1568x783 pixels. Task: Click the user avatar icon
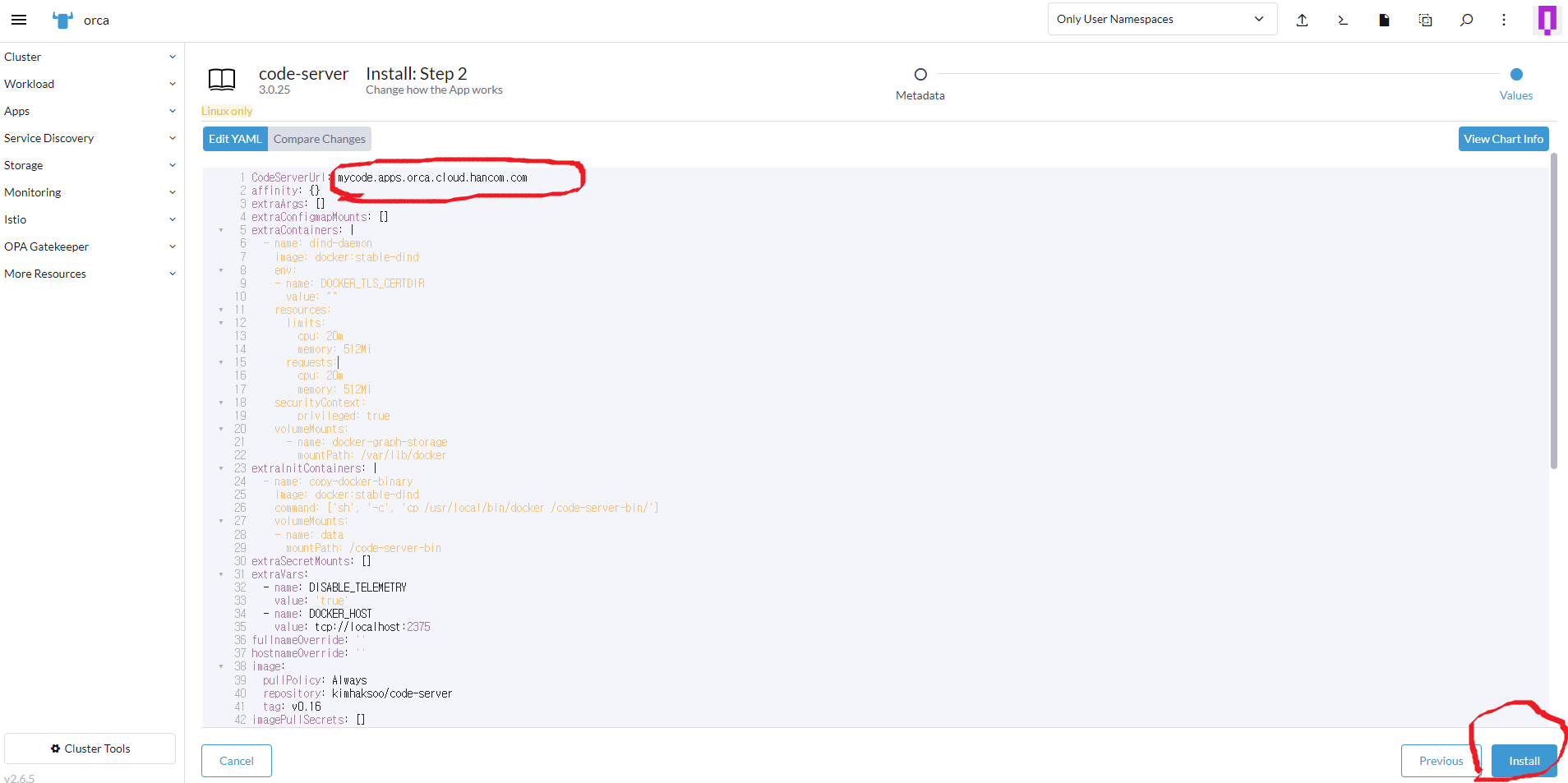click(x=1547, y=20)
